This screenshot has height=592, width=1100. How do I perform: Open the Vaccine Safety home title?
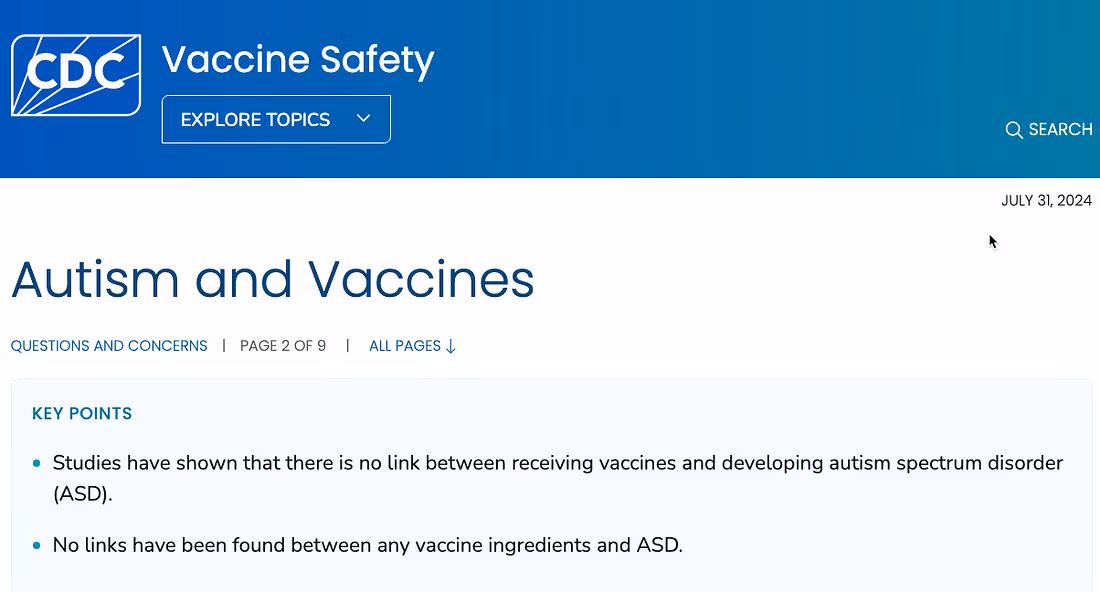(297, 60)
